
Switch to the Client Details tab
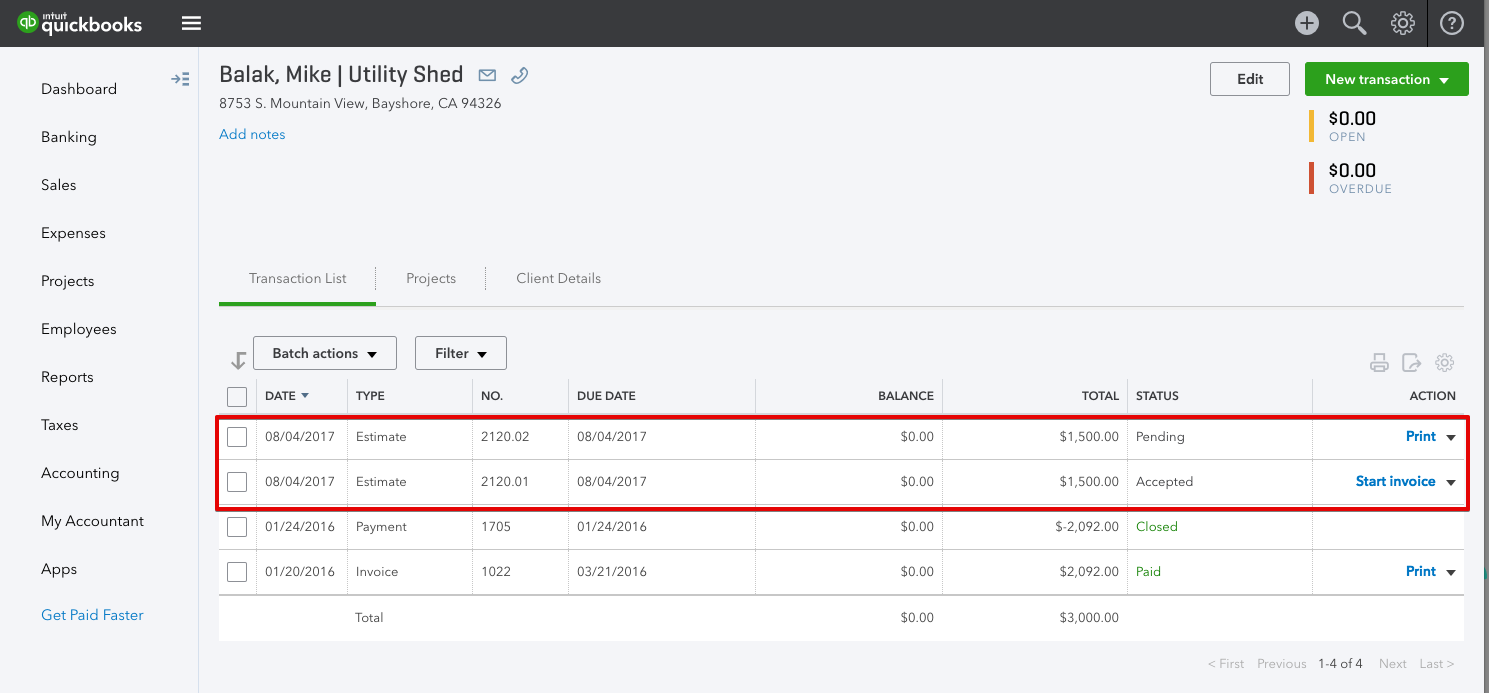click(558, 278)
